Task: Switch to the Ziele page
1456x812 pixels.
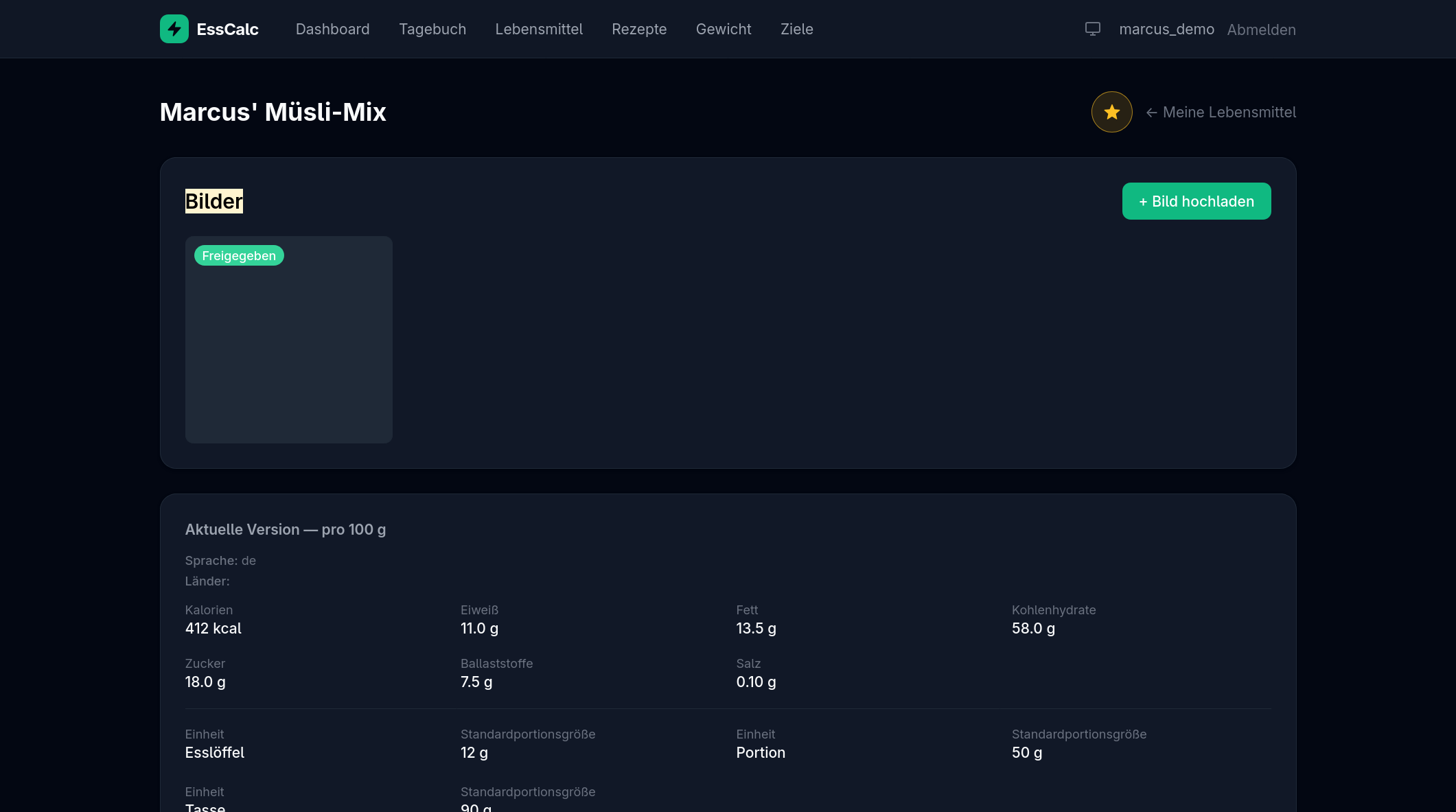Action: click(x=796, y=29)
